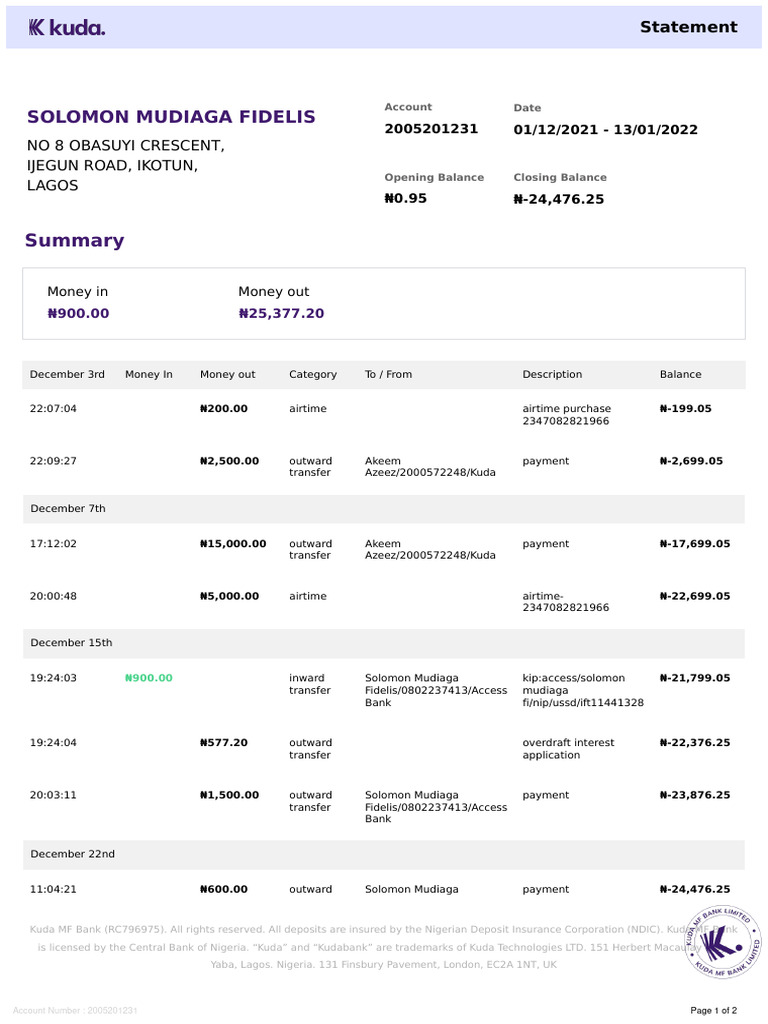Click the Summary heading
Viewport: 768px width, 1024px height.
coord(75,240)
